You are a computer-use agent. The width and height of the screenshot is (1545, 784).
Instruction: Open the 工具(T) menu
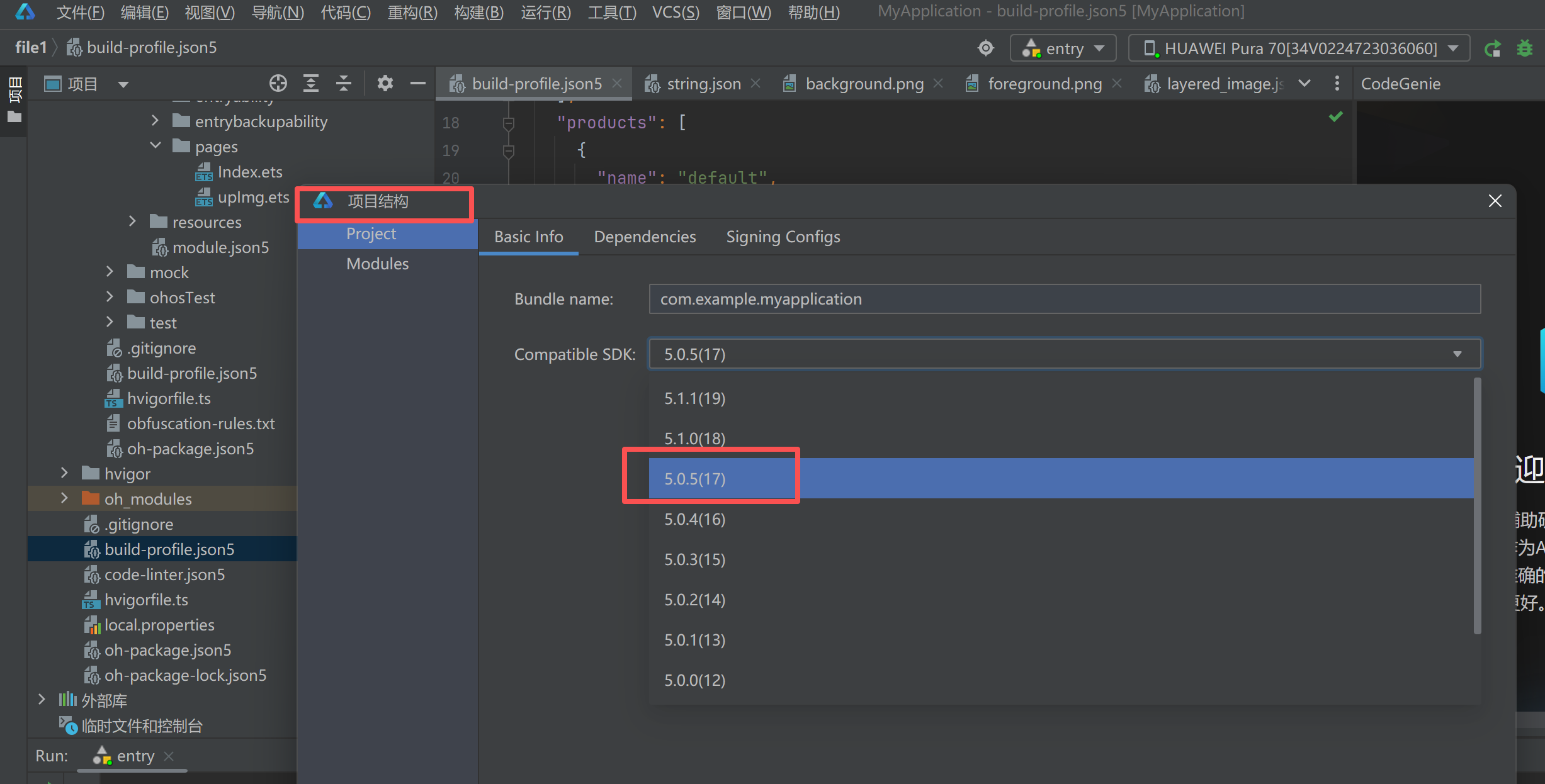611,12
